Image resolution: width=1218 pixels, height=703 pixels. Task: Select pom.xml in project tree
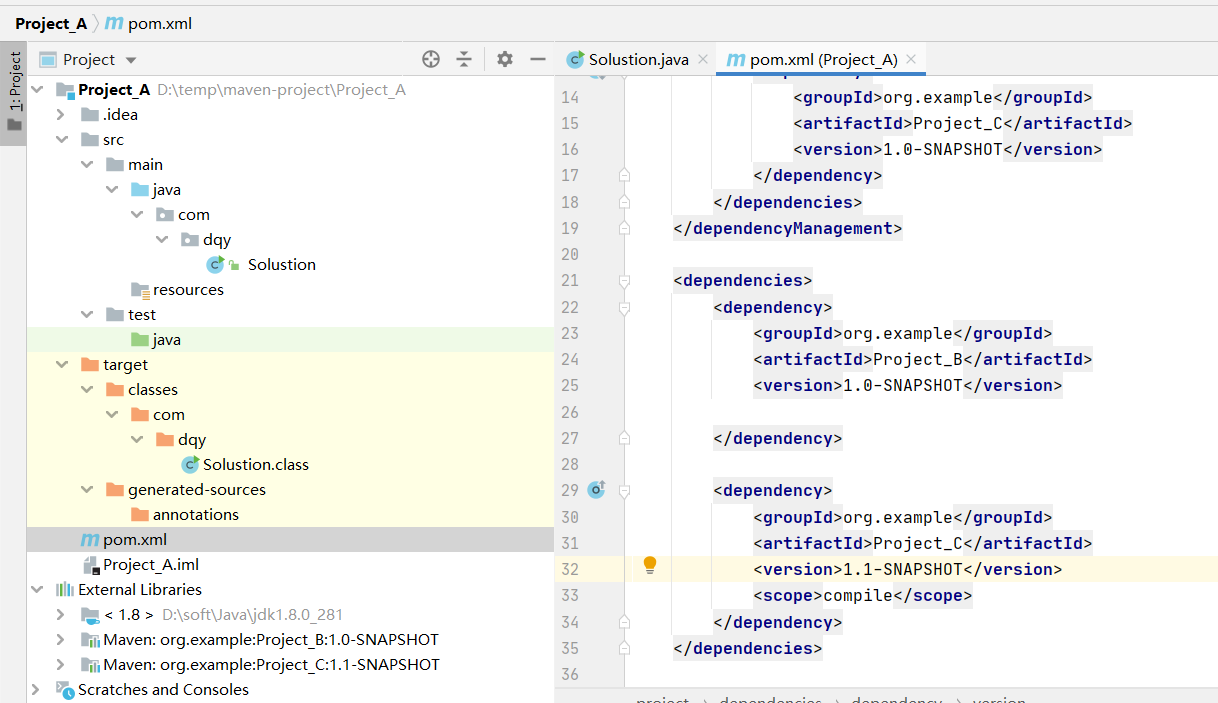(134, 539)
